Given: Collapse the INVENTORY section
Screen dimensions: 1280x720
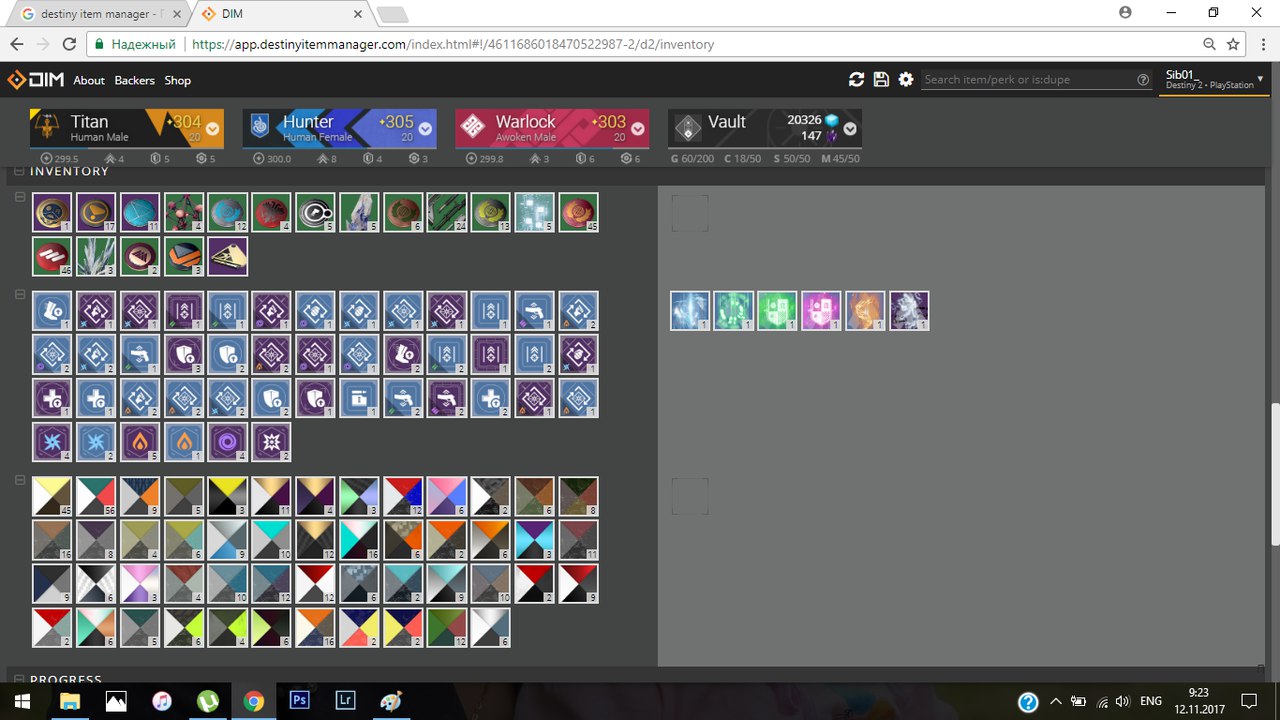Looking at the screenshot, I should 20,171.
